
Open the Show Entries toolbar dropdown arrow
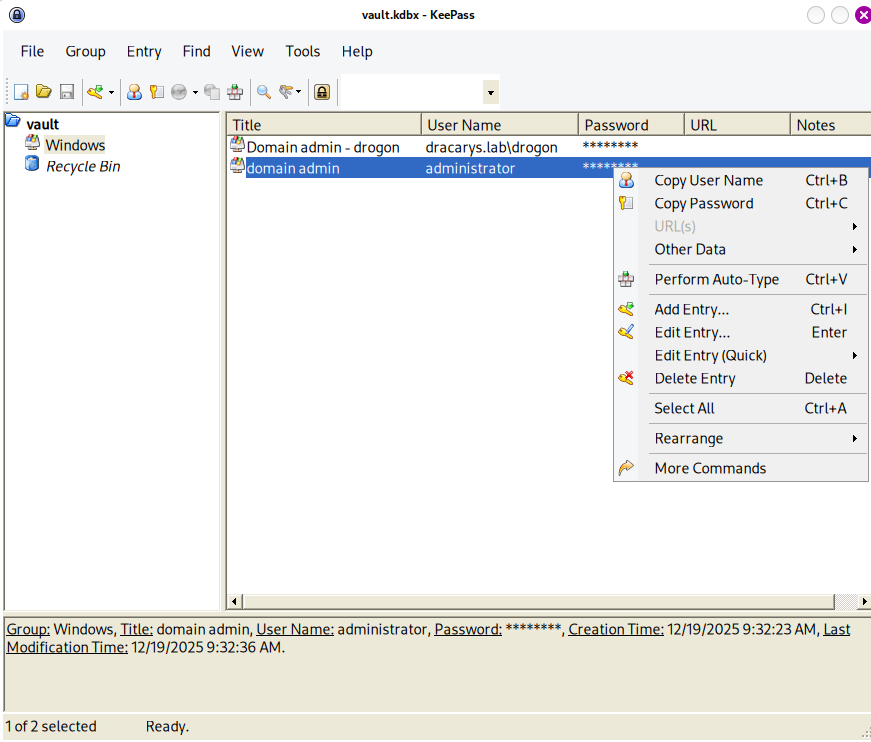298,92
